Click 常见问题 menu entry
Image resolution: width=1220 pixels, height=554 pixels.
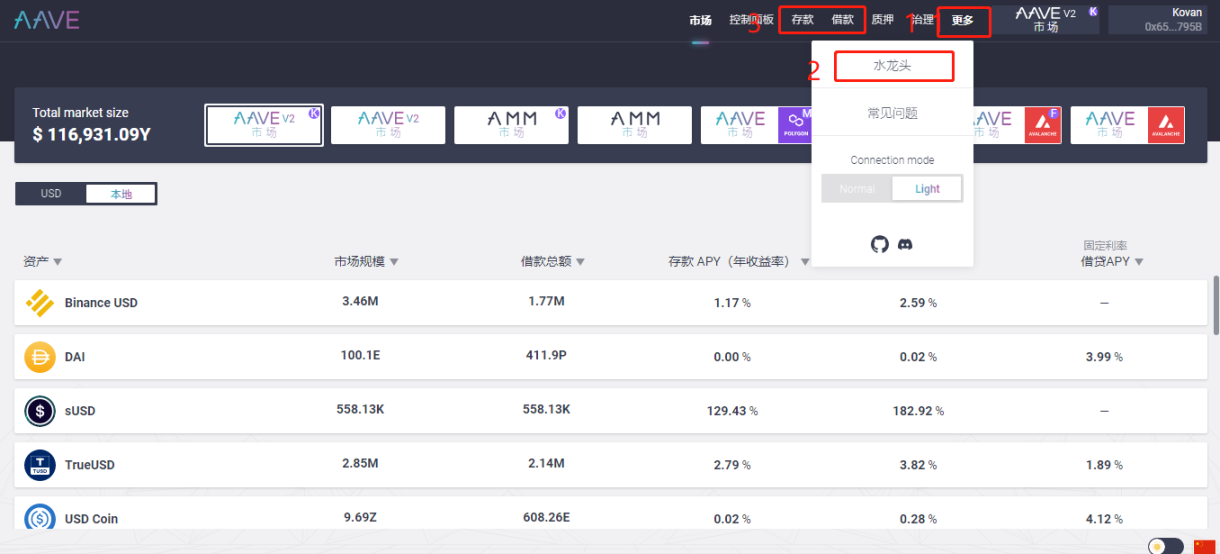tap(892, 113)
